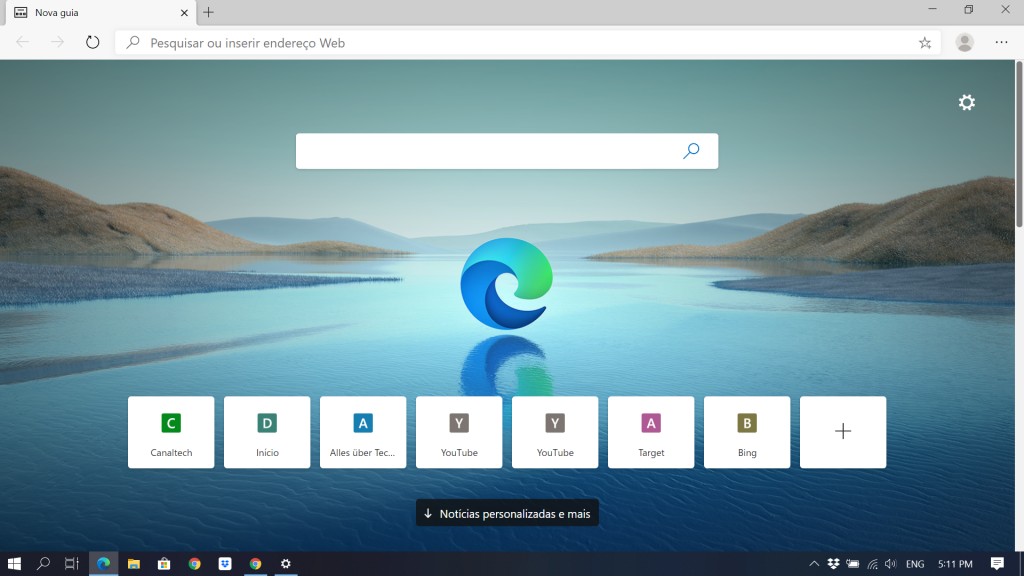Show hidden system tray icons
This screenshot has height=576, width=1024.
(x=814, y=564)
